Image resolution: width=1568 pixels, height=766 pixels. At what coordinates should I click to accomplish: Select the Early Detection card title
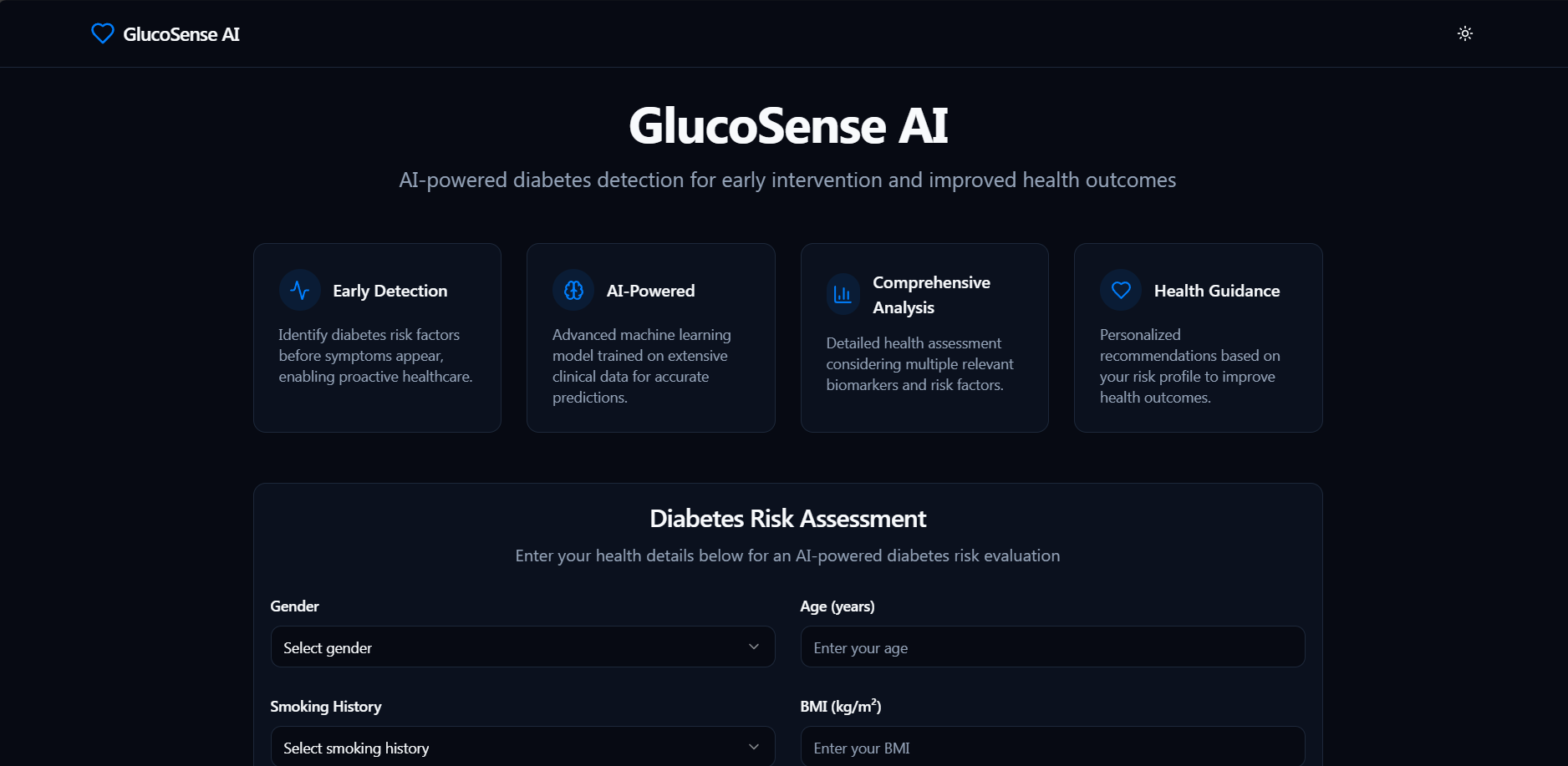click(389, 291)
